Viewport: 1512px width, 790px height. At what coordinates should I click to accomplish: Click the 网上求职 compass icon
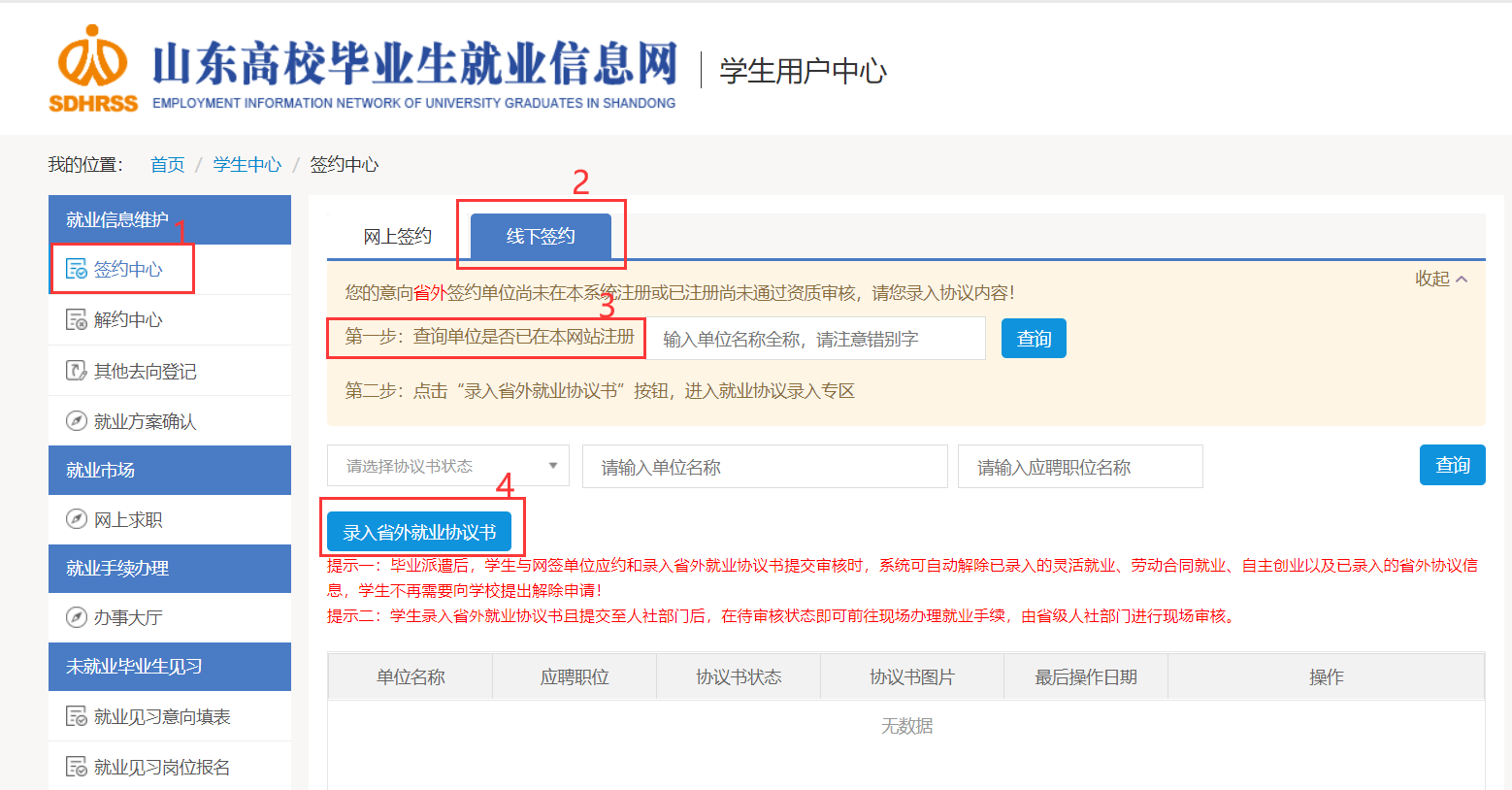coord(76,519)
